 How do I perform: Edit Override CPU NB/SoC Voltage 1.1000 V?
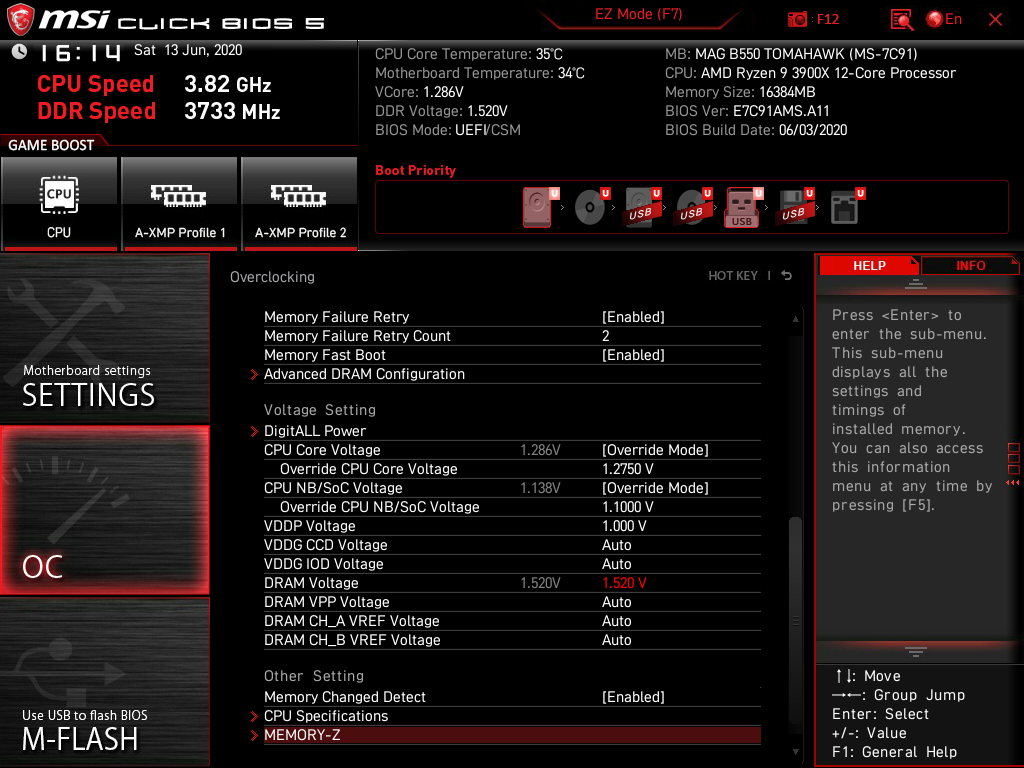pyautogui.click(x=628, y=507)
